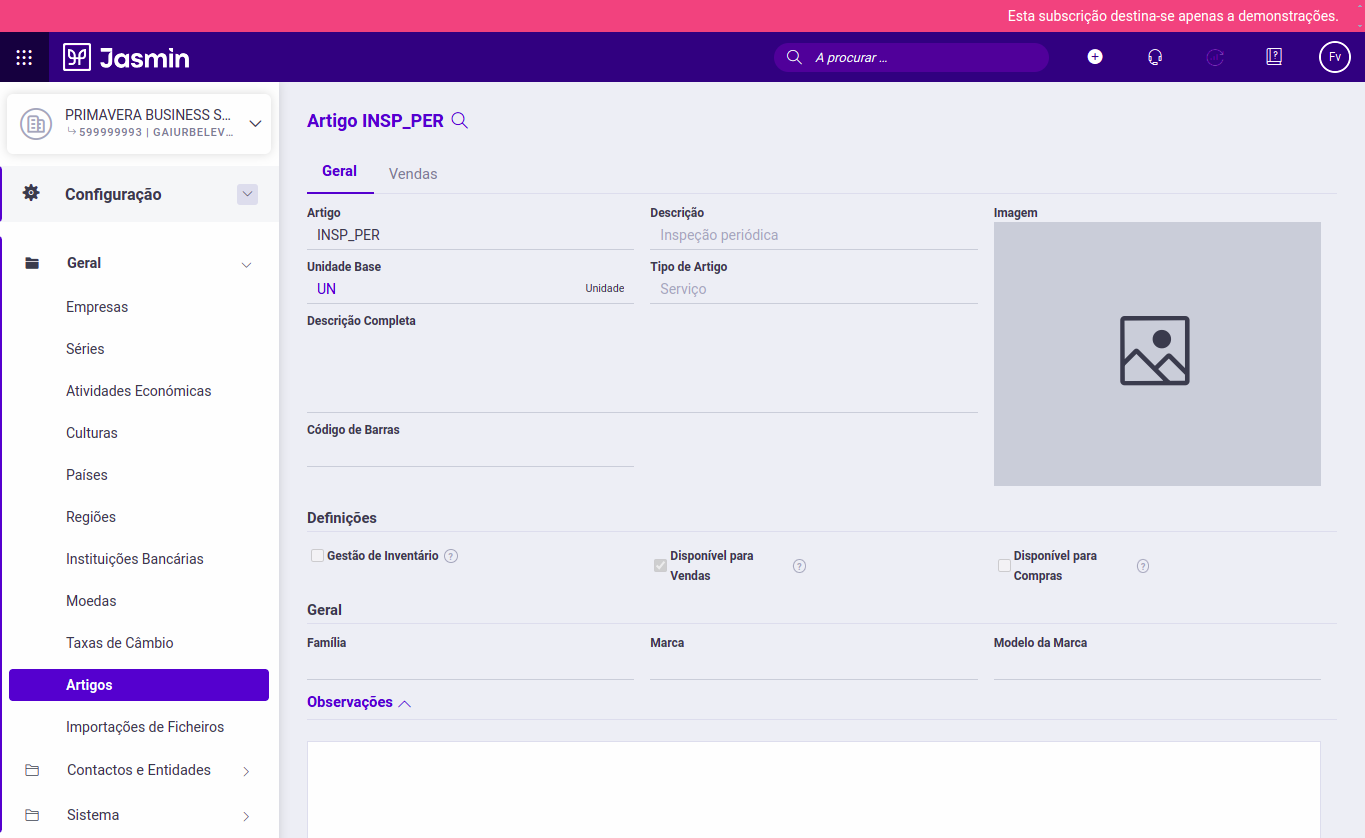Switch to the Vendas tab

pyautogui.click(x=413, y=174)
